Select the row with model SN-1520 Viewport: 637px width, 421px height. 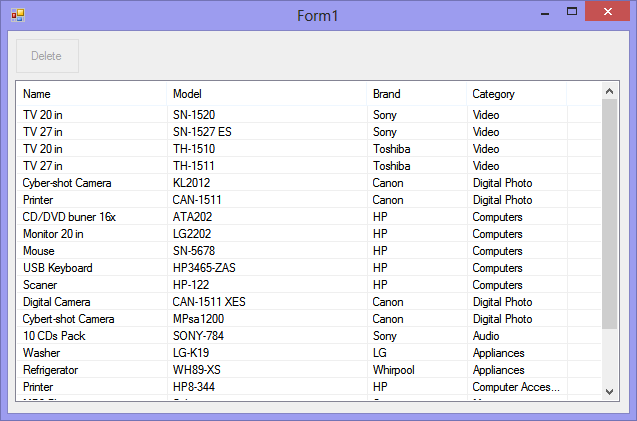309,115
